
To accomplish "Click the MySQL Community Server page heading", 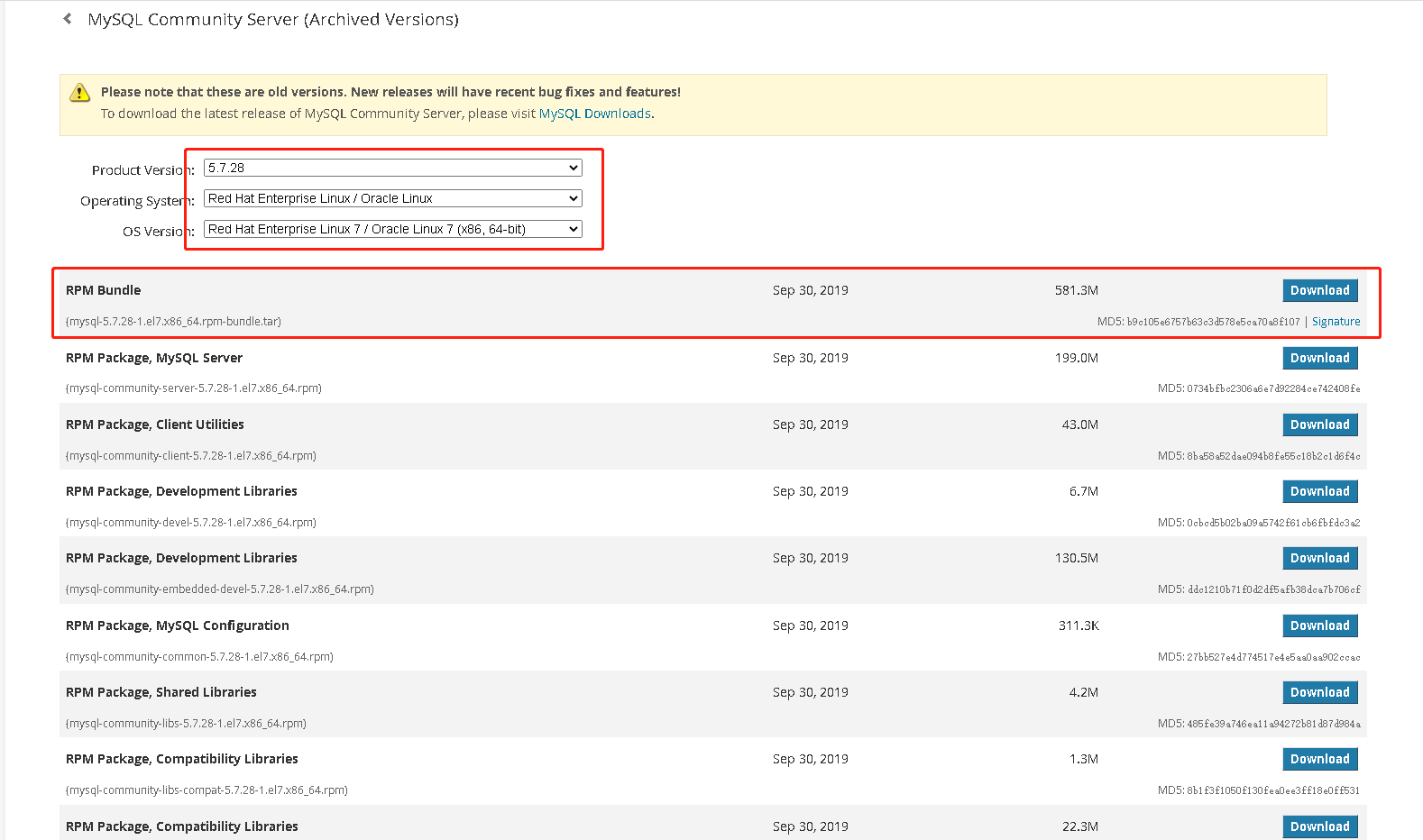I will (x=273, y=20).
